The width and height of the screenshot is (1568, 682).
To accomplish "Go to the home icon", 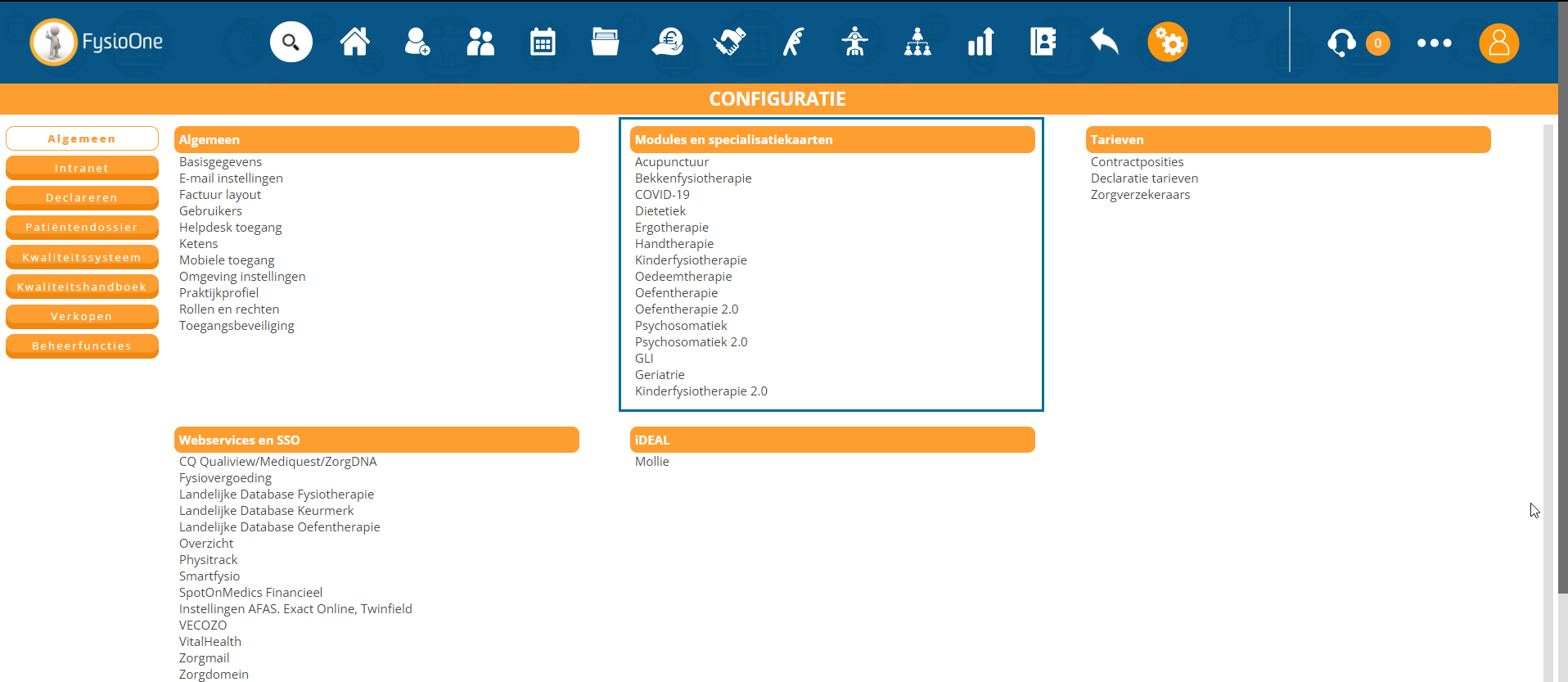I will pyautogui.click(x=354, y=42).
